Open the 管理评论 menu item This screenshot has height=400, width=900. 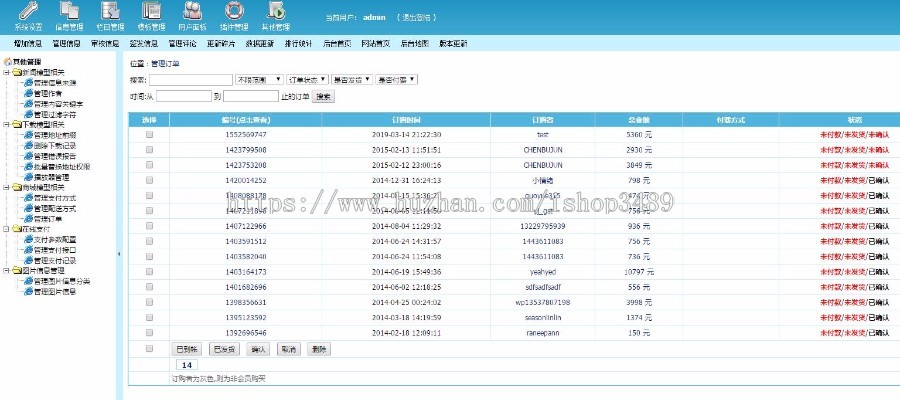click(x=183, y=43)
